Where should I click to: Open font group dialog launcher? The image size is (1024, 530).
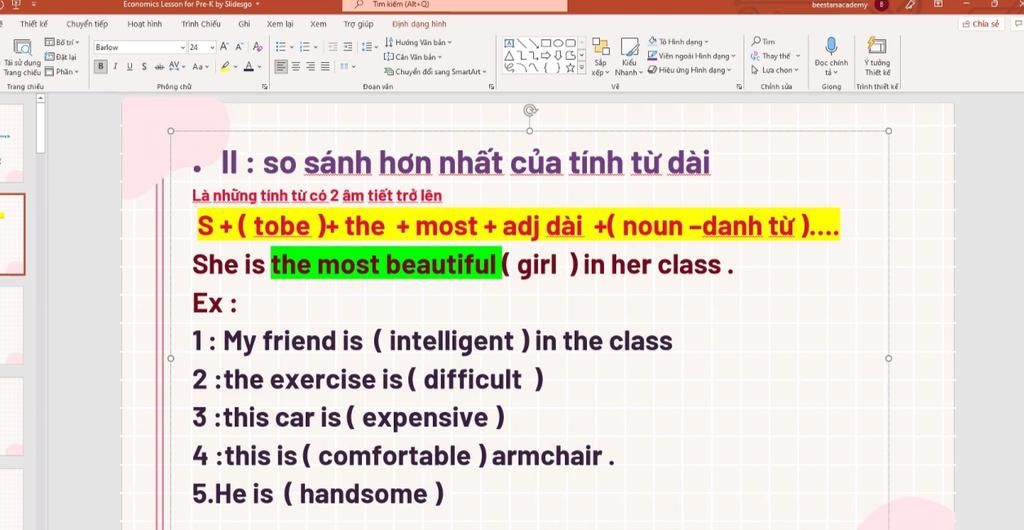[x=264, y=86]
